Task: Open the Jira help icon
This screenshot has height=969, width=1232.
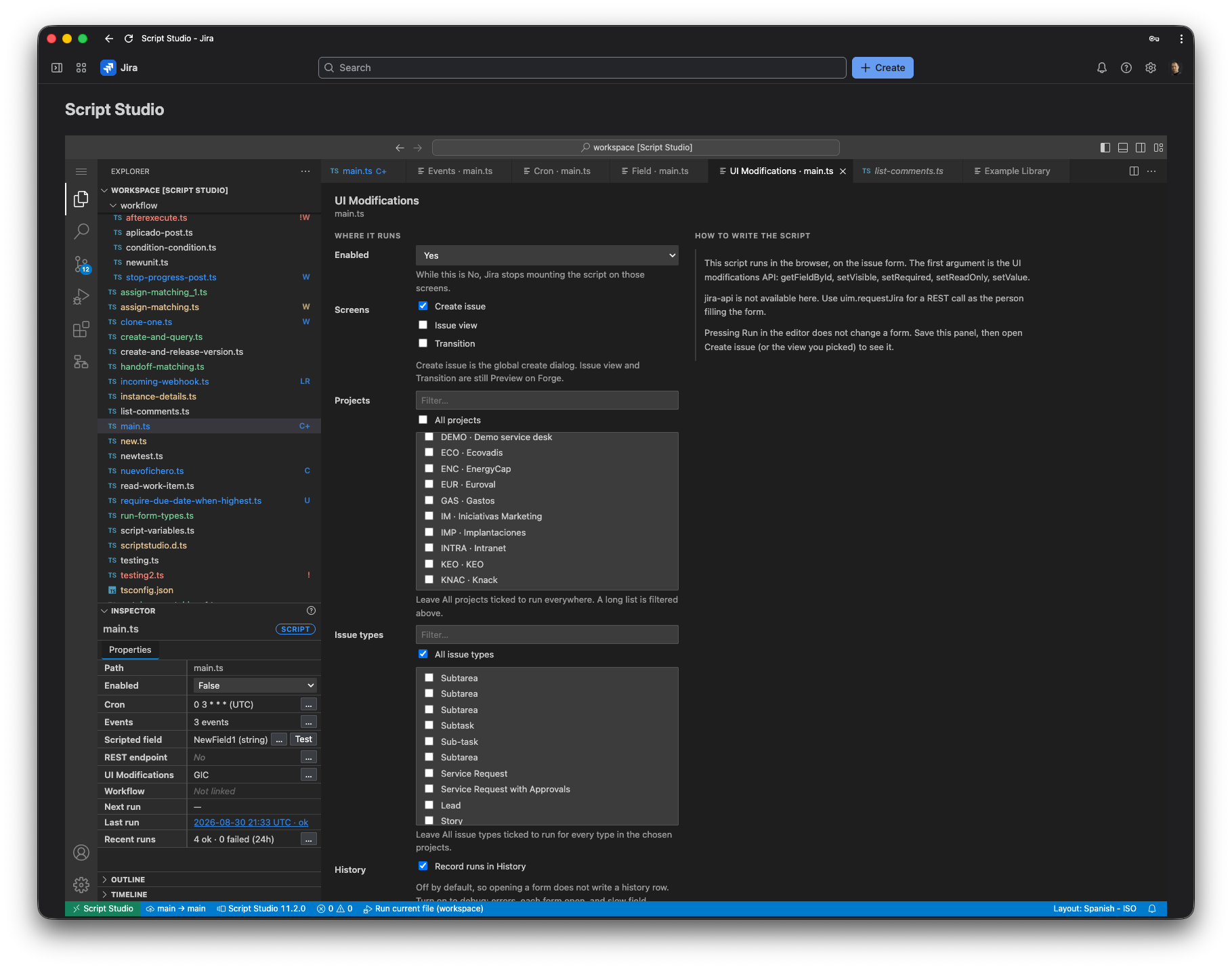Action: coord(1126,68)
